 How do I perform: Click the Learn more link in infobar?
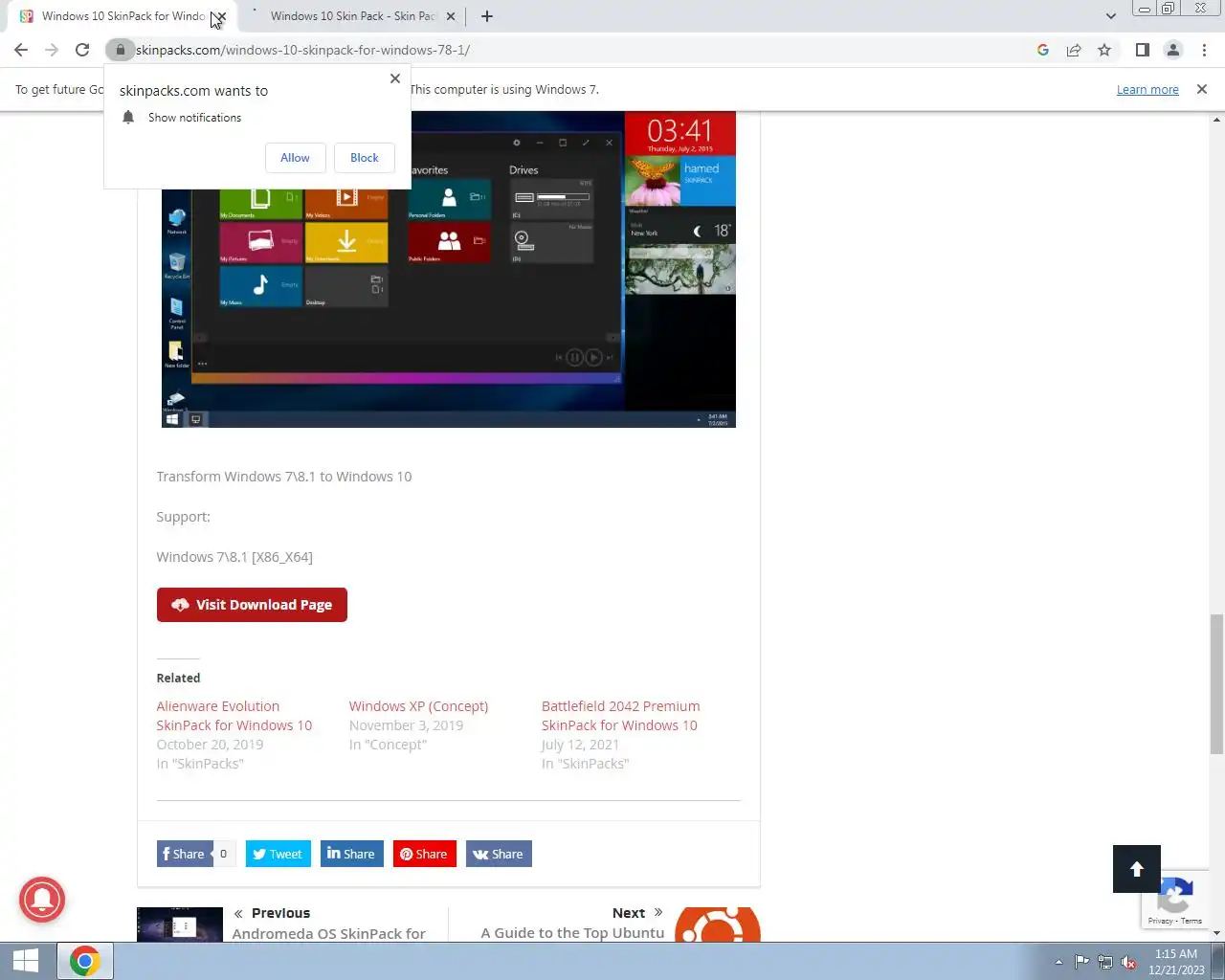(1147, 90)
